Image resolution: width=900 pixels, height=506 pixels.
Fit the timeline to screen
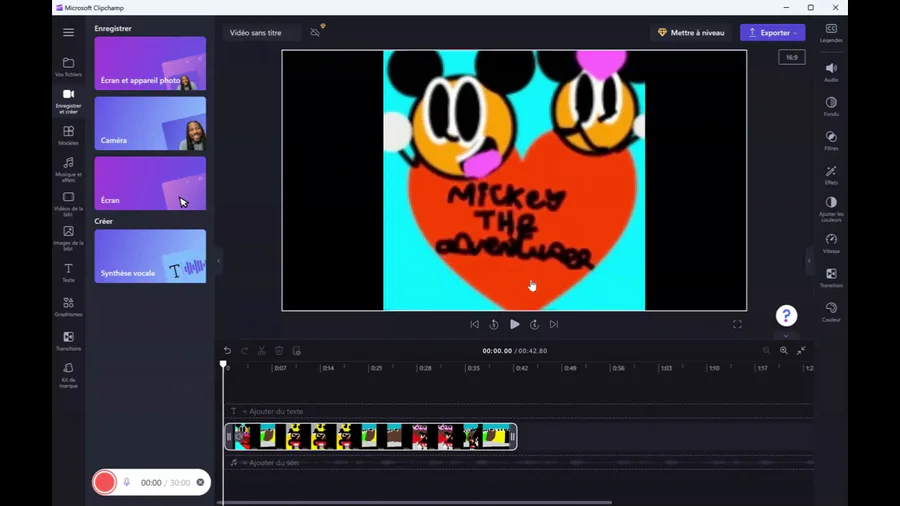click(801, 351)
